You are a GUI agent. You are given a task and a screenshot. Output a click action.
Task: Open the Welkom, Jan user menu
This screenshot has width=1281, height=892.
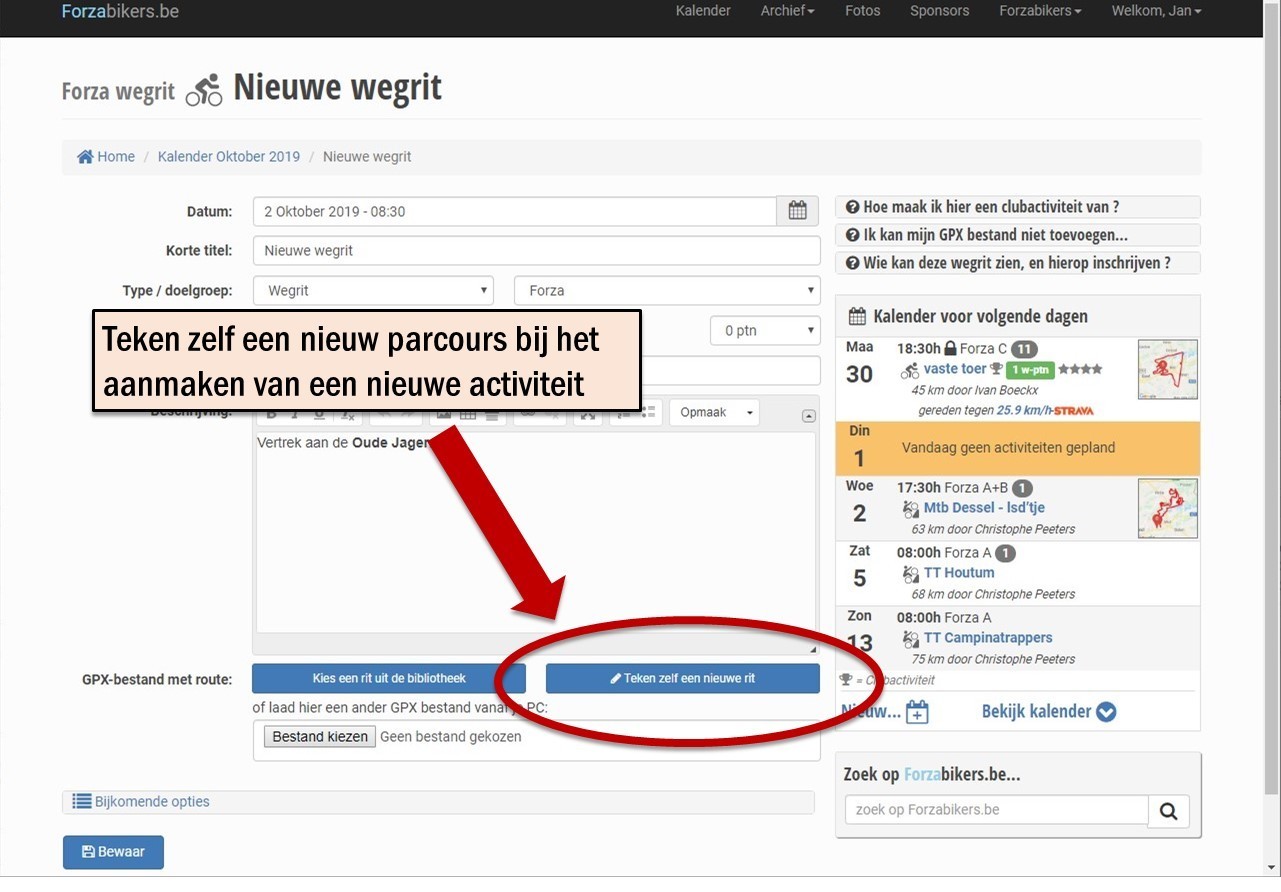1156,11
